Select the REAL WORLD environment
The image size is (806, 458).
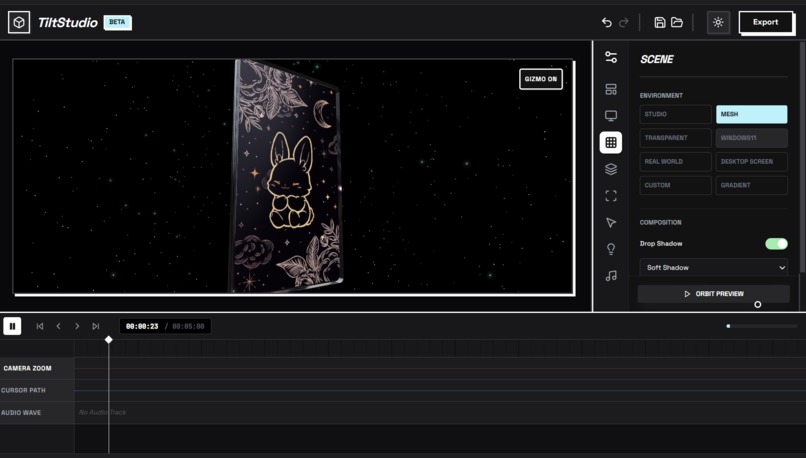tap(675, 161)
